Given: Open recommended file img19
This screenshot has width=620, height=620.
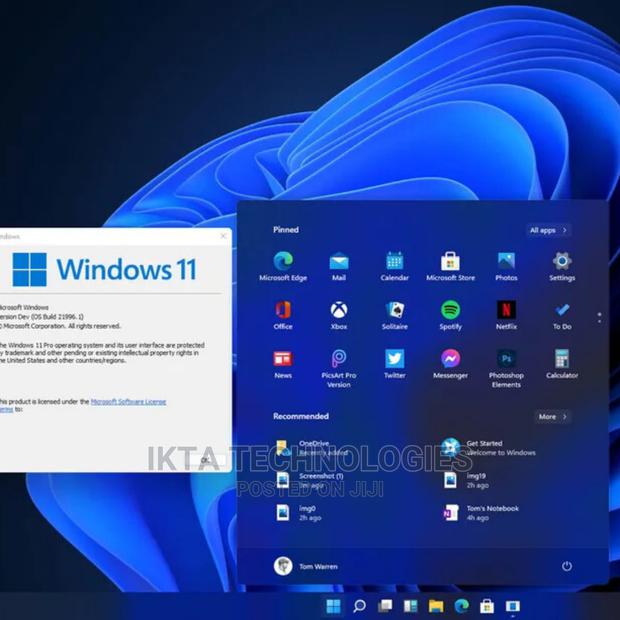Looking at the screenshot, I should click(466, 480).
